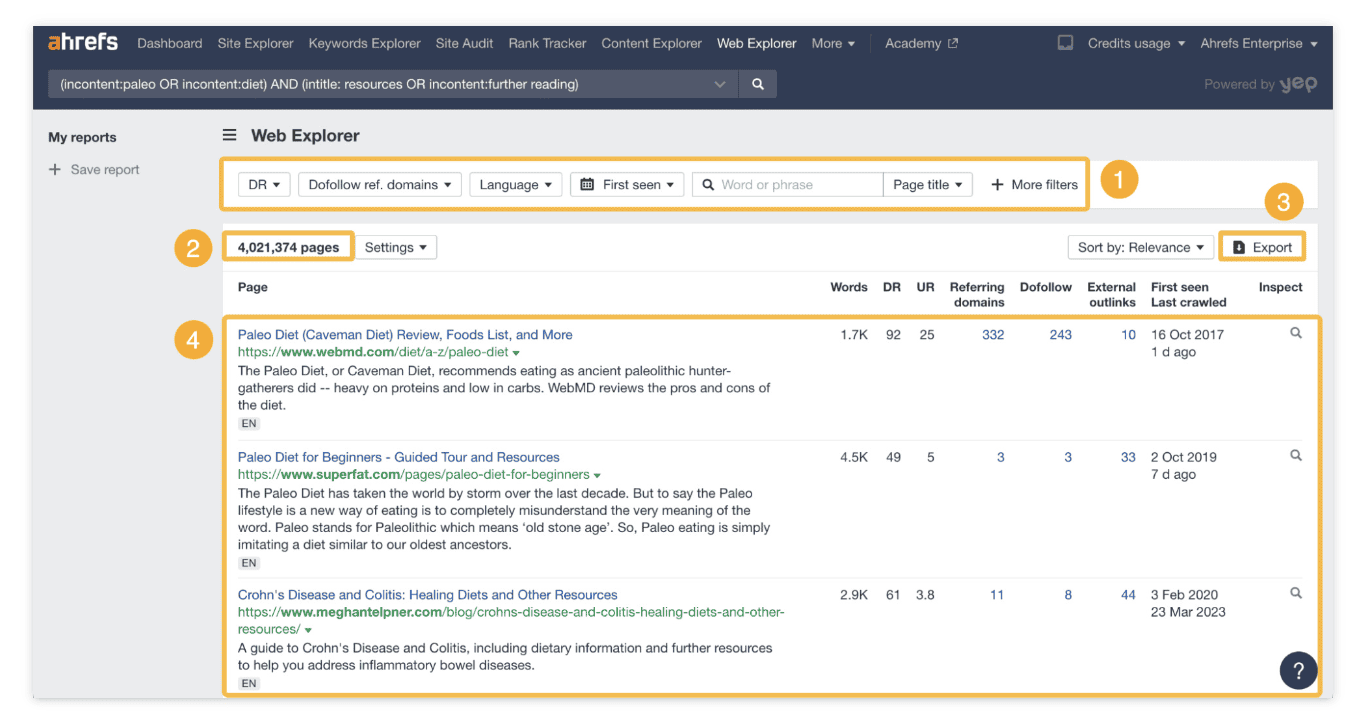Screen dimensions: 1358x724
Task: Open Paleo Diet for Beginners result title
Action: click(x=398, y=457)
